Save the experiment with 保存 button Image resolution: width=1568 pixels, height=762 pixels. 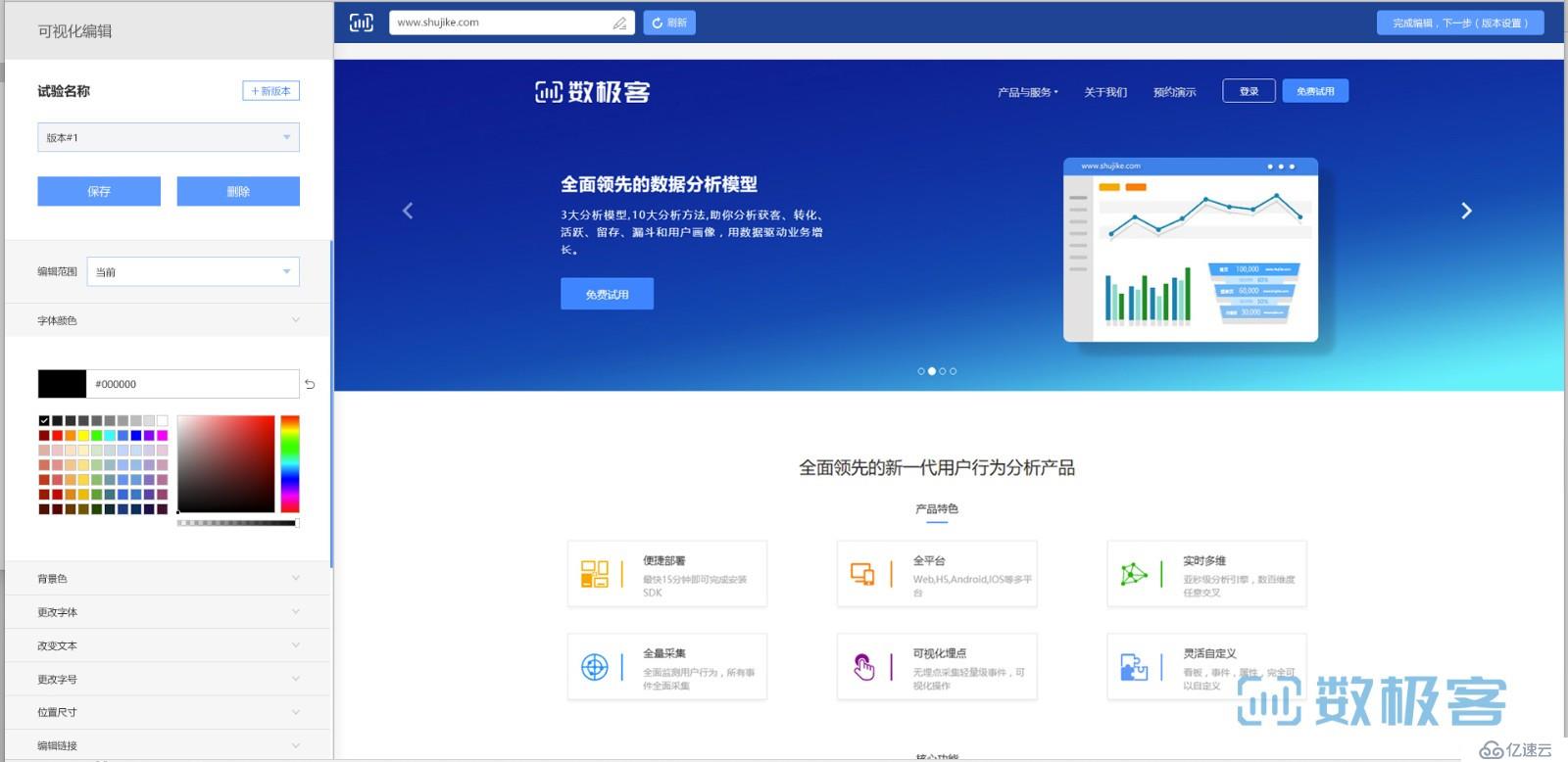[99, 191]
